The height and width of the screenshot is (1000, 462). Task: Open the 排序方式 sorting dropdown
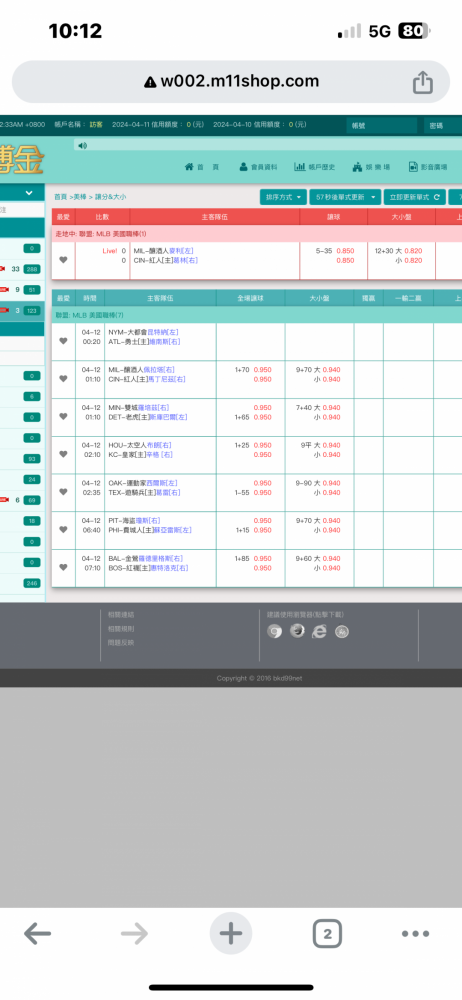pyautogui.click(x=283, y=197)
